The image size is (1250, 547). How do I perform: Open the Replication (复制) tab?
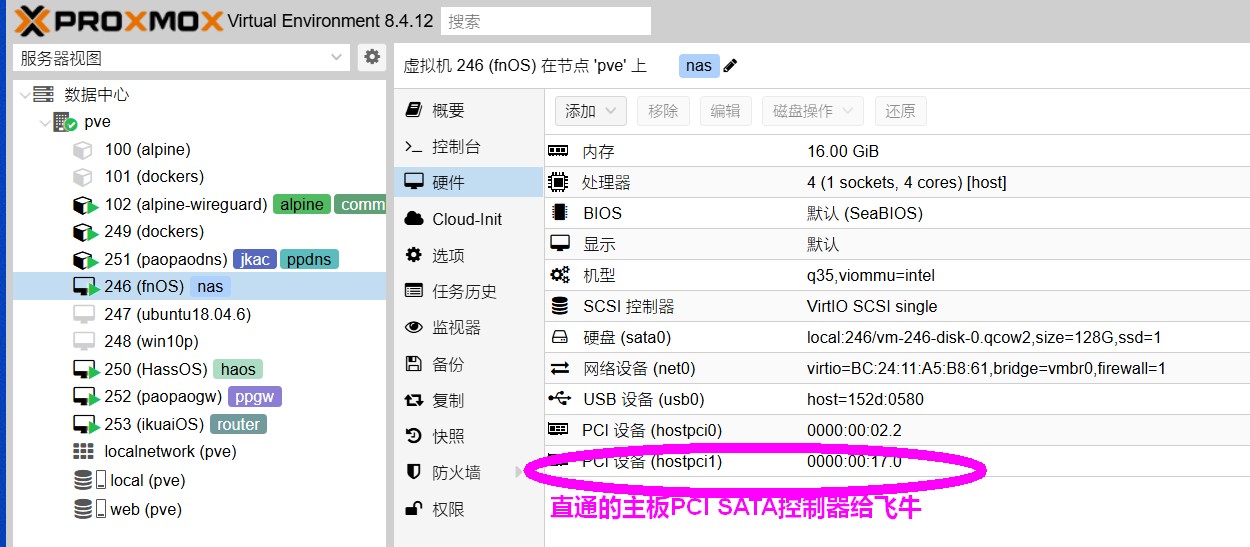pos(468,400)
